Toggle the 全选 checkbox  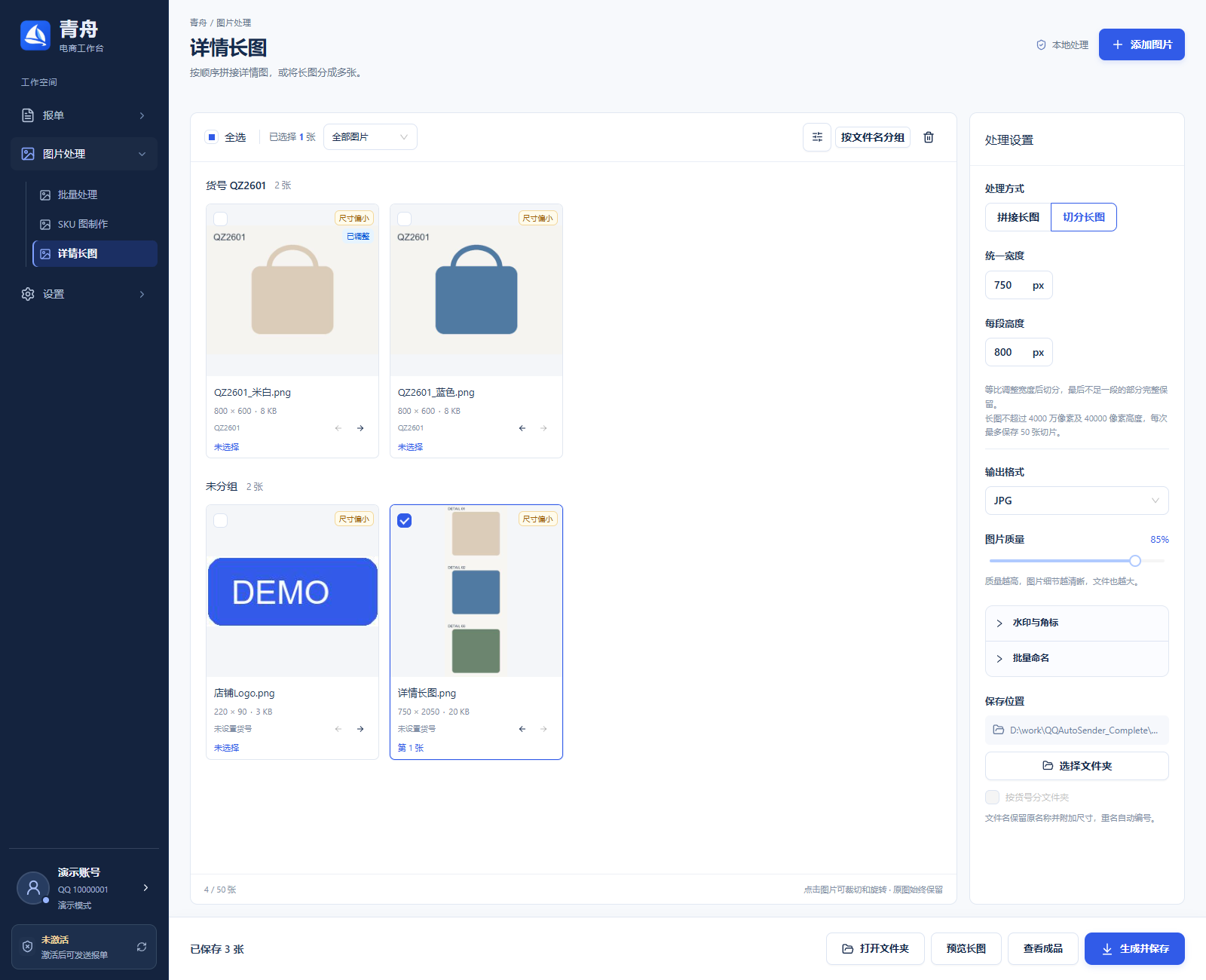point(212,137)
